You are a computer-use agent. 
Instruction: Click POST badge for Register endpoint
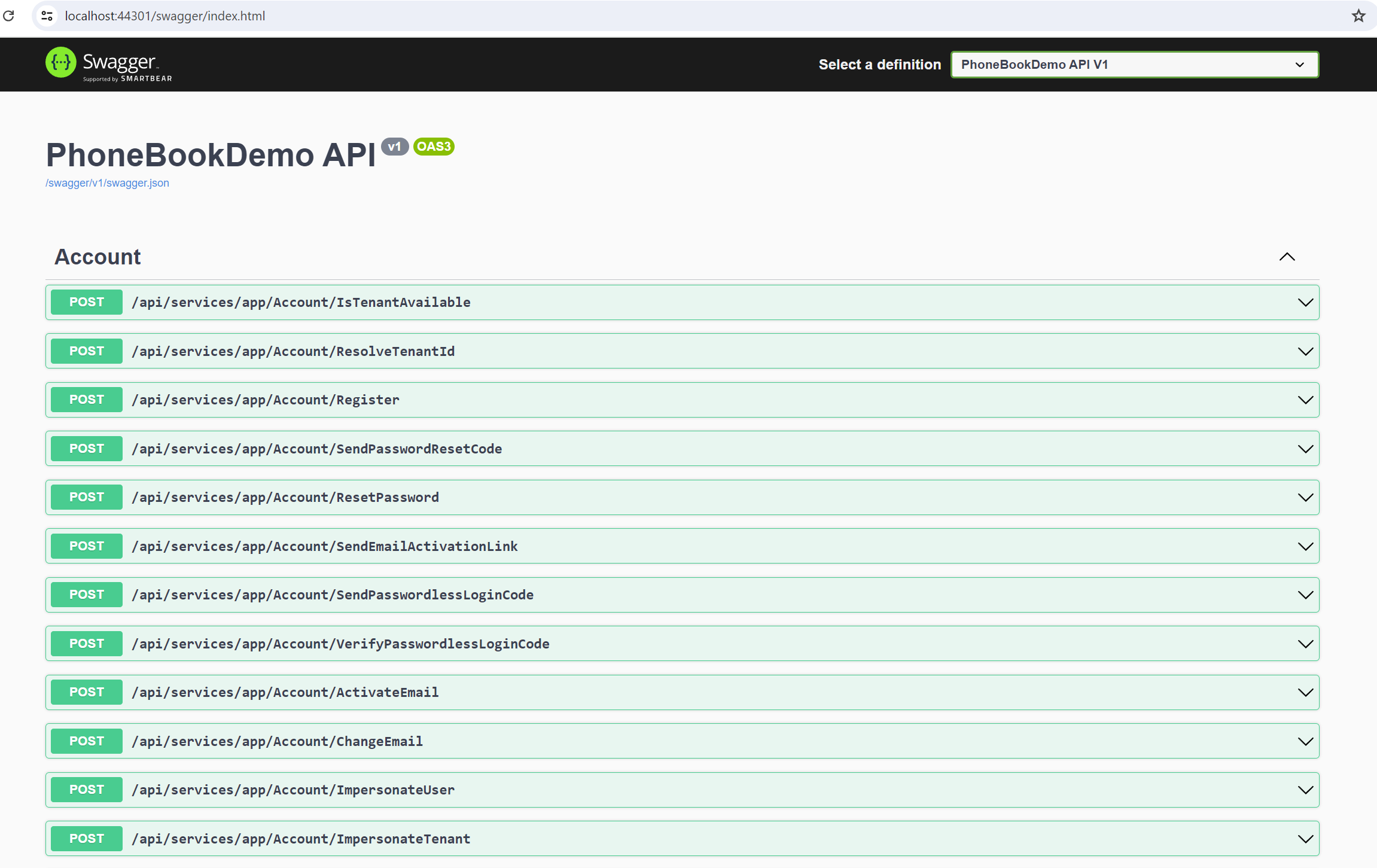click(x=87, y=400)
